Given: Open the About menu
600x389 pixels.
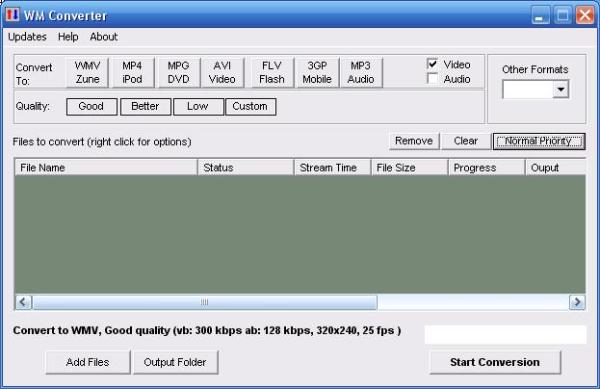Looking at the screenshot, I should tap(104, 37).
